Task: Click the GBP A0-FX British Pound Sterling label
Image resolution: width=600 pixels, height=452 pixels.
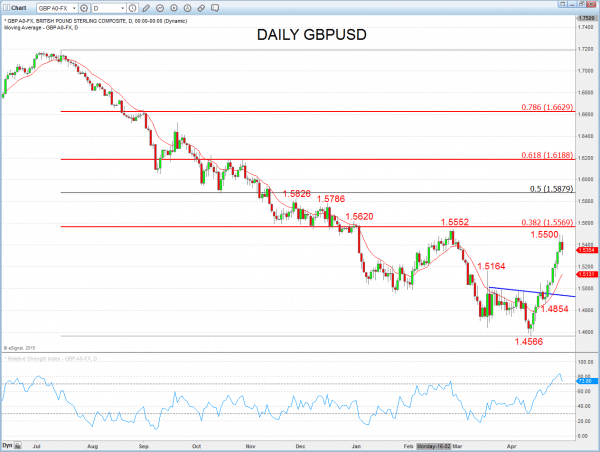Action: click(x=96, y=21)
